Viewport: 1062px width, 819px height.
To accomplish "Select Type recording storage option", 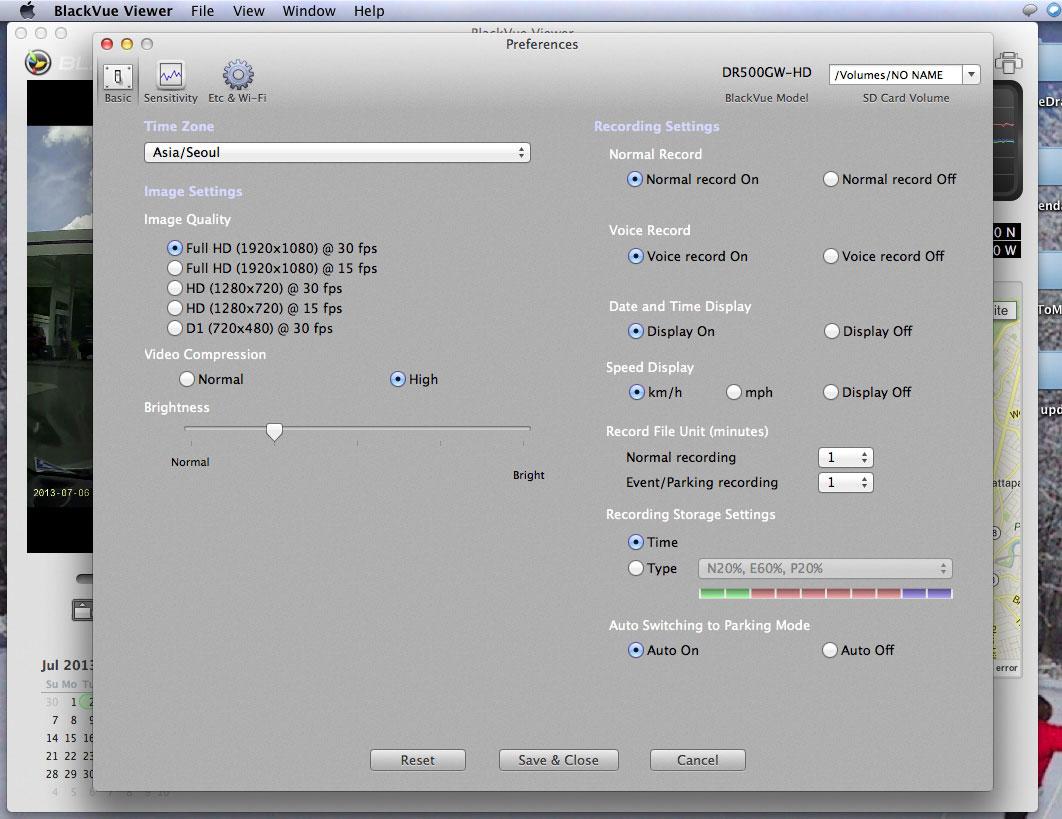I will pyautogui.click(x=635, y=568).
